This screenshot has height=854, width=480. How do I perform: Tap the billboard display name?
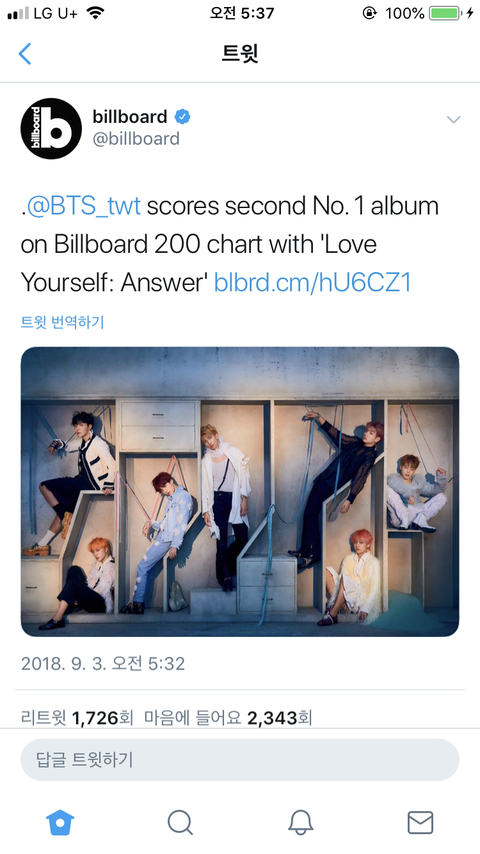(x=130, y=117)
